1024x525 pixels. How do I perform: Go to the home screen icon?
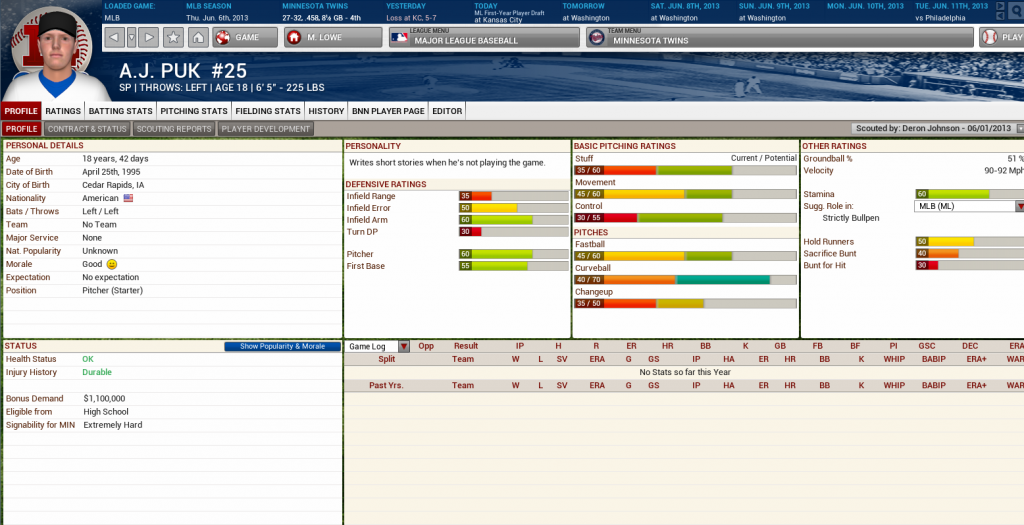[x=198, y=37]
